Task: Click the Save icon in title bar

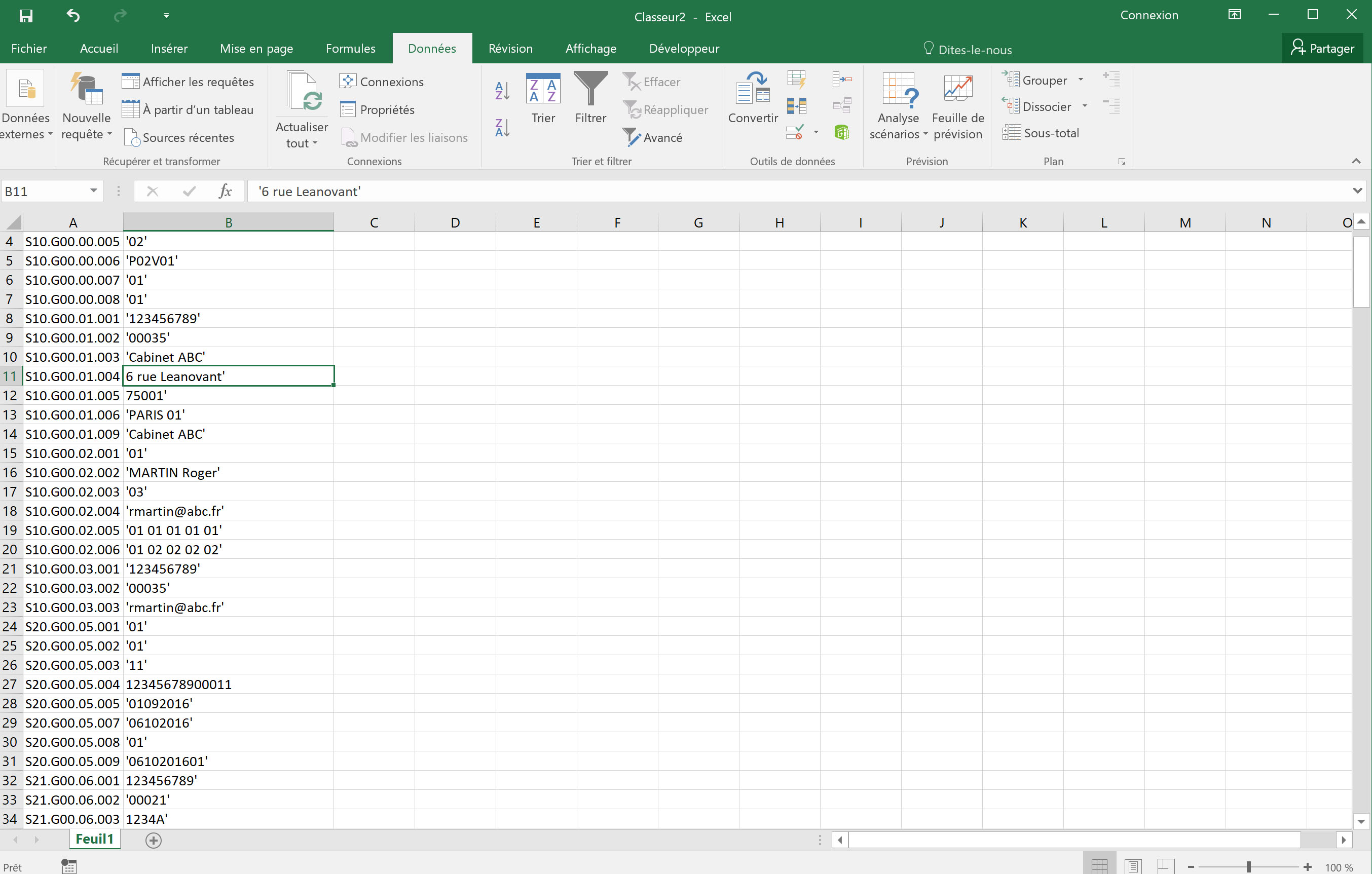Action: (x=26, y=16)
